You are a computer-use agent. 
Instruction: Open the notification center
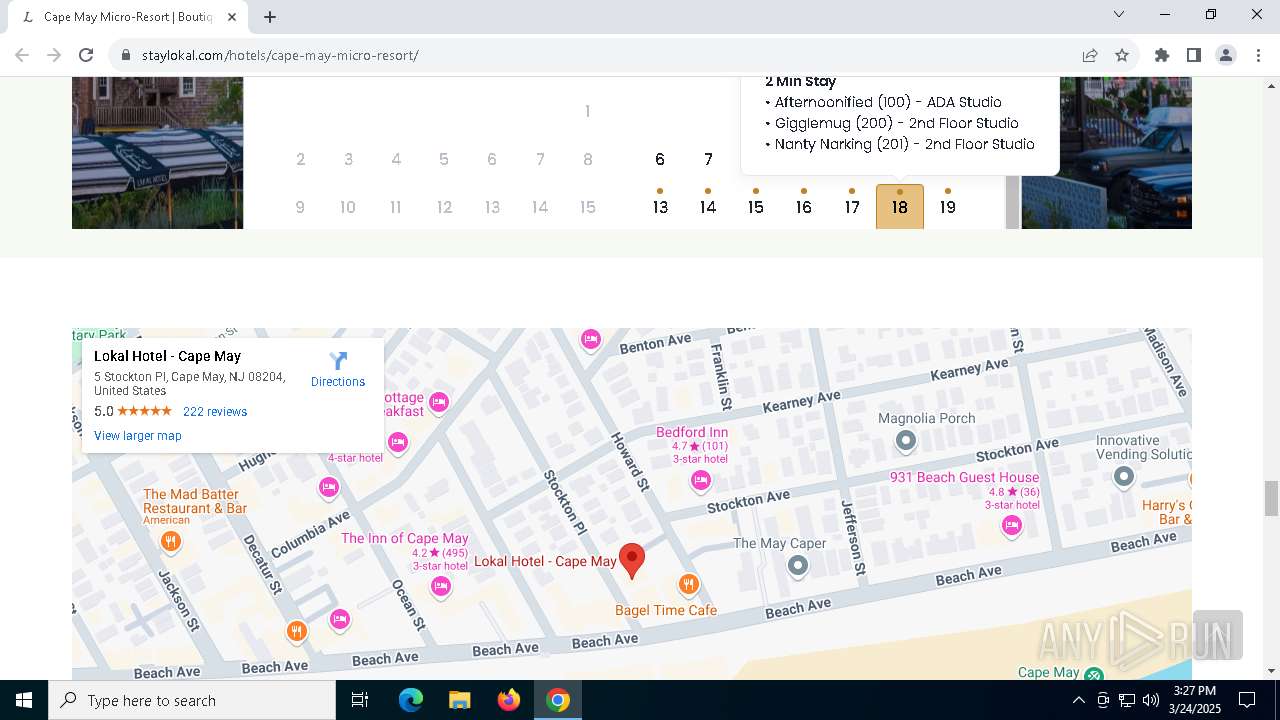1247,700
